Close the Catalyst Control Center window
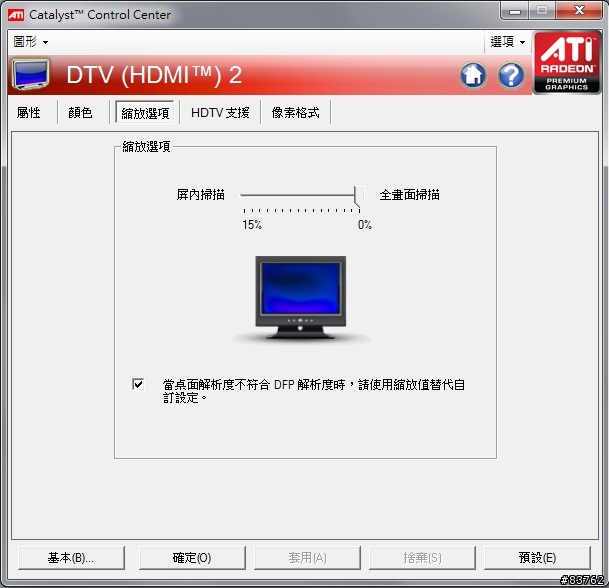Image resolution: width=609 pixels, height=588 pixels. tap(579, 10)
